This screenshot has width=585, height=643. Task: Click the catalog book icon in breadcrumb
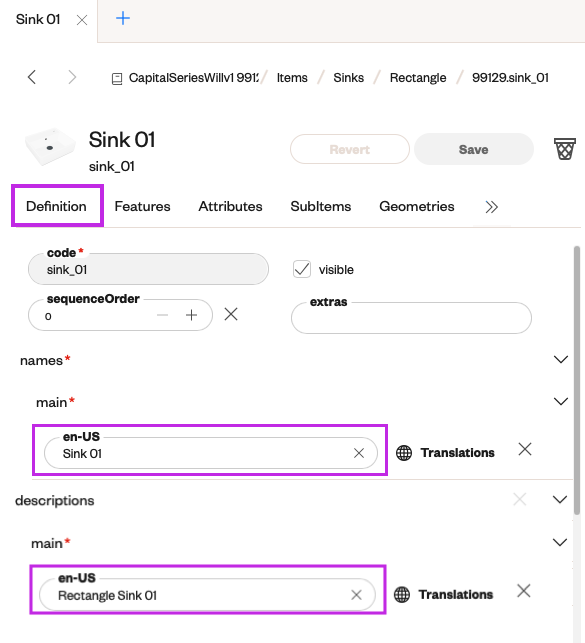point(117,79)
